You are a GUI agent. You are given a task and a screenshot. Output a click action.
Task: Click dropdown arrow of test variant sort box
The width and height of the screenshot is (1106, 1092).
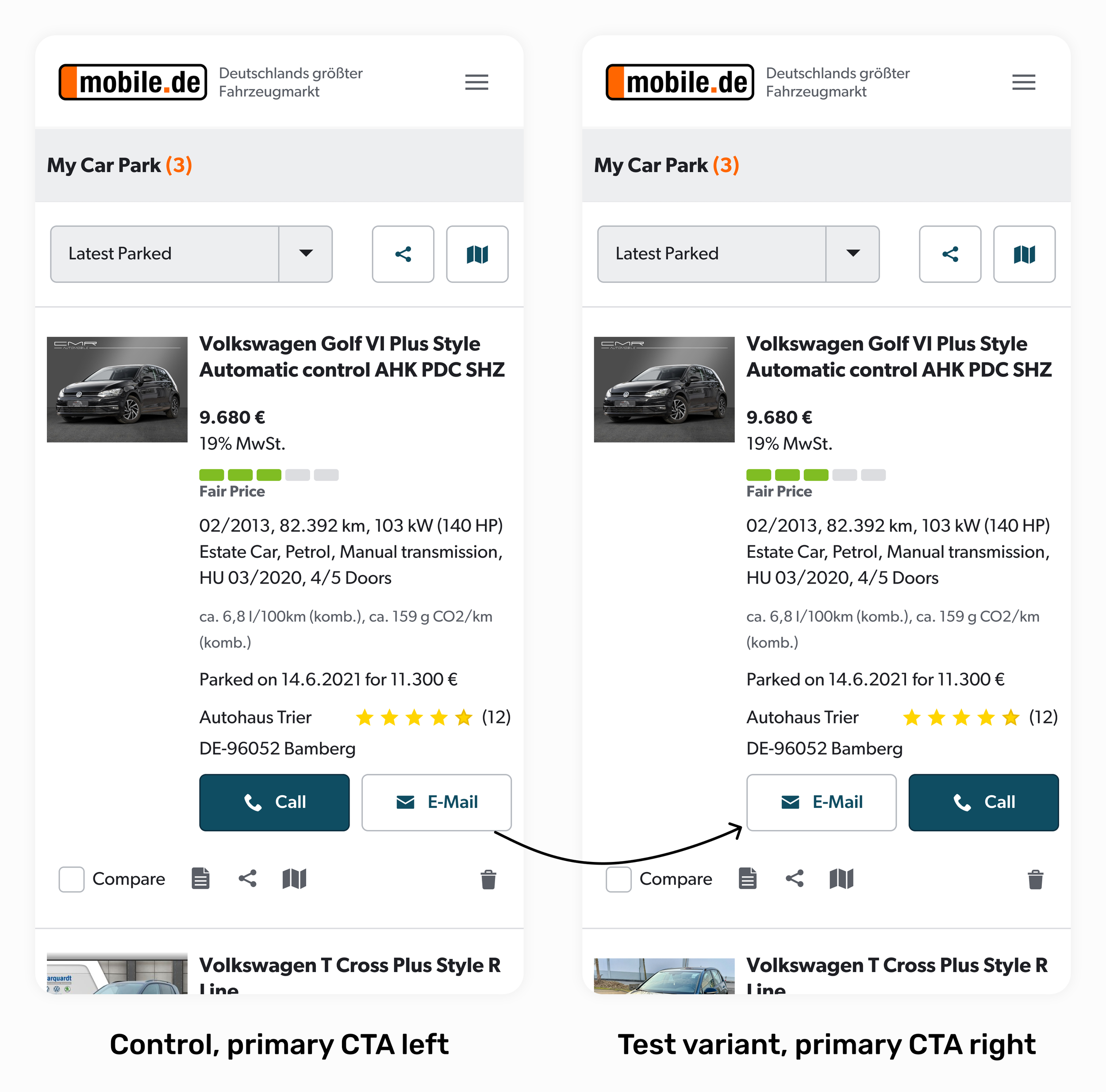click(x=853, y=254)
